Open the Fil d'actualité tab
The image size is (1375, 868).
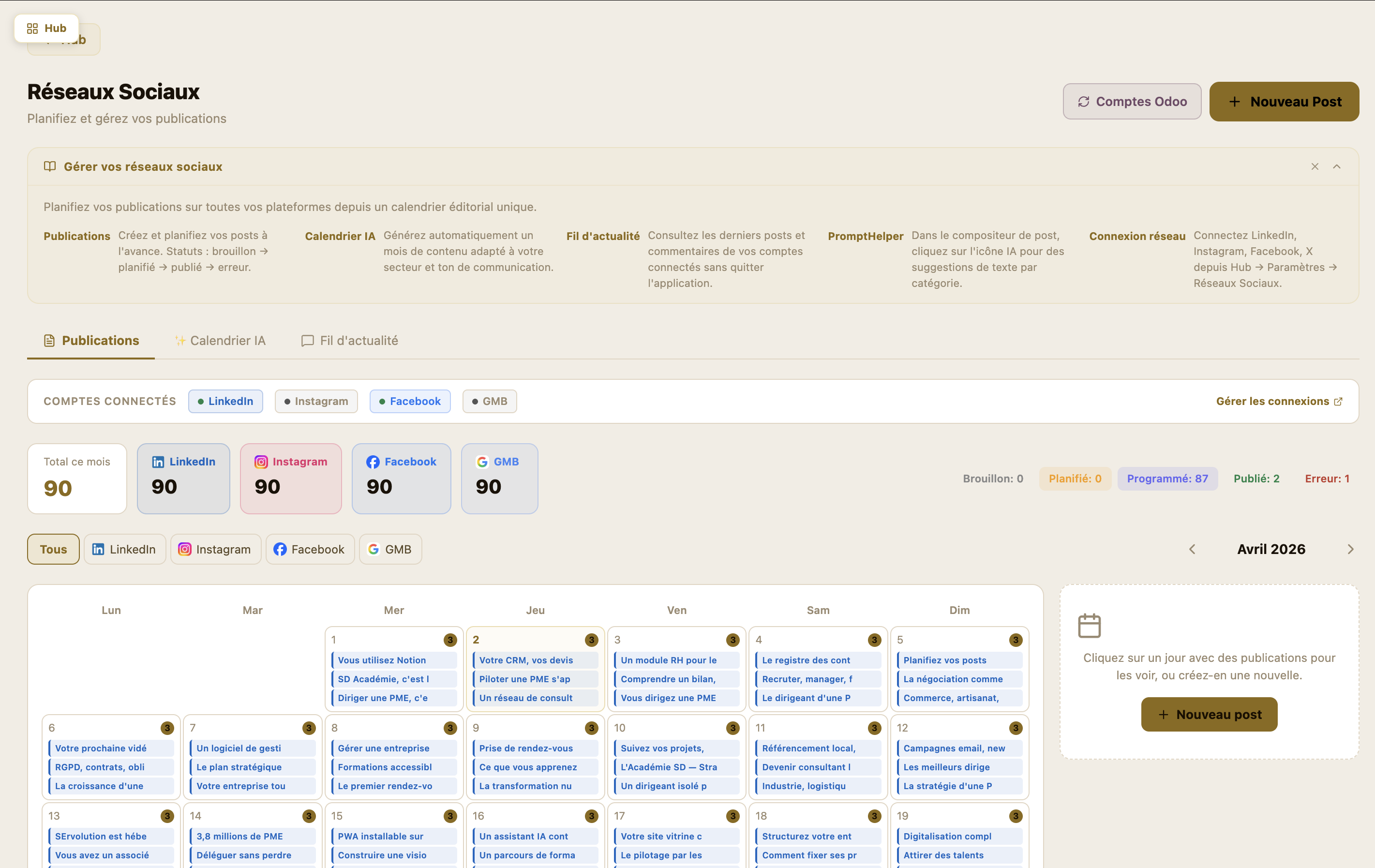point(349,340)
